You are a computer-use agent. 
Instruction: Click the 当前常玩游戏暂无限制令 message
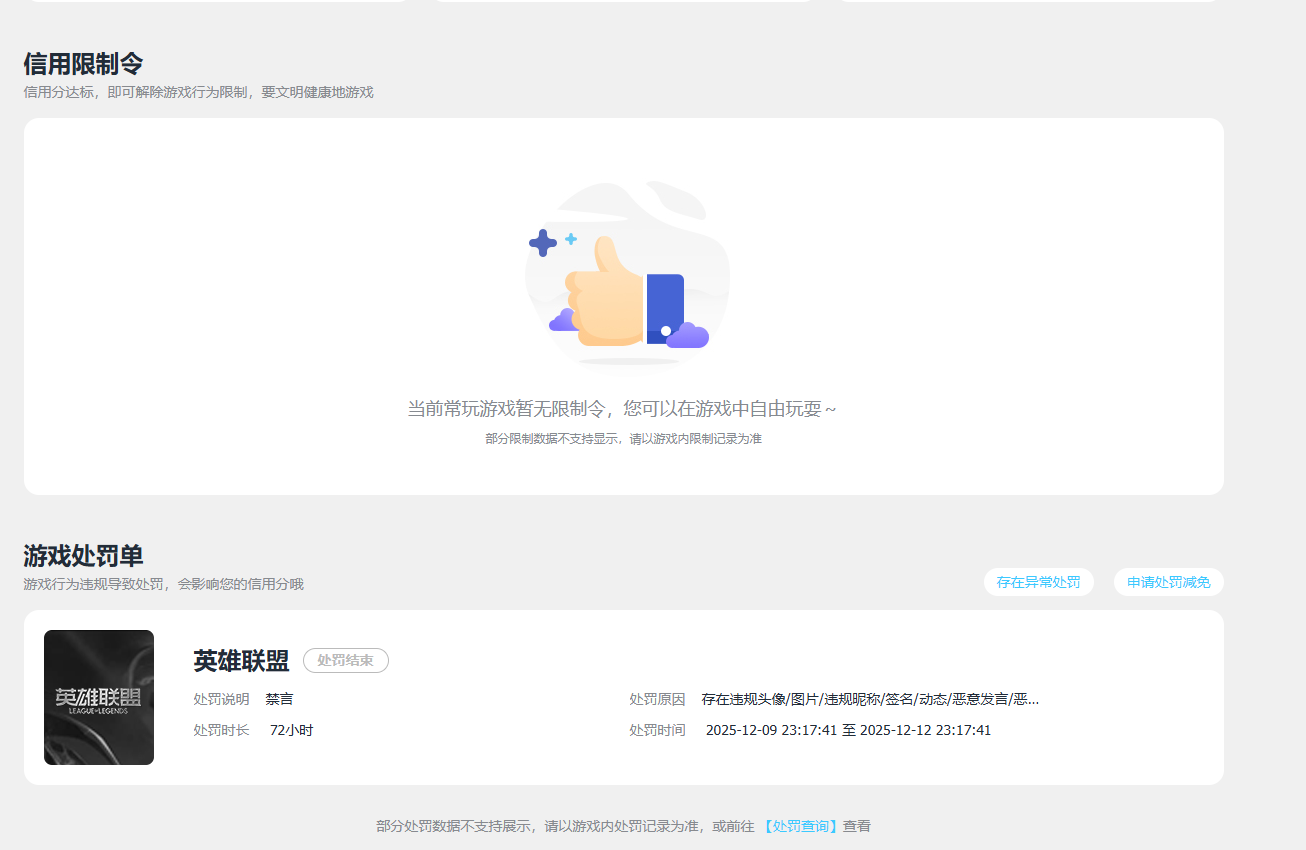point(621,409)
